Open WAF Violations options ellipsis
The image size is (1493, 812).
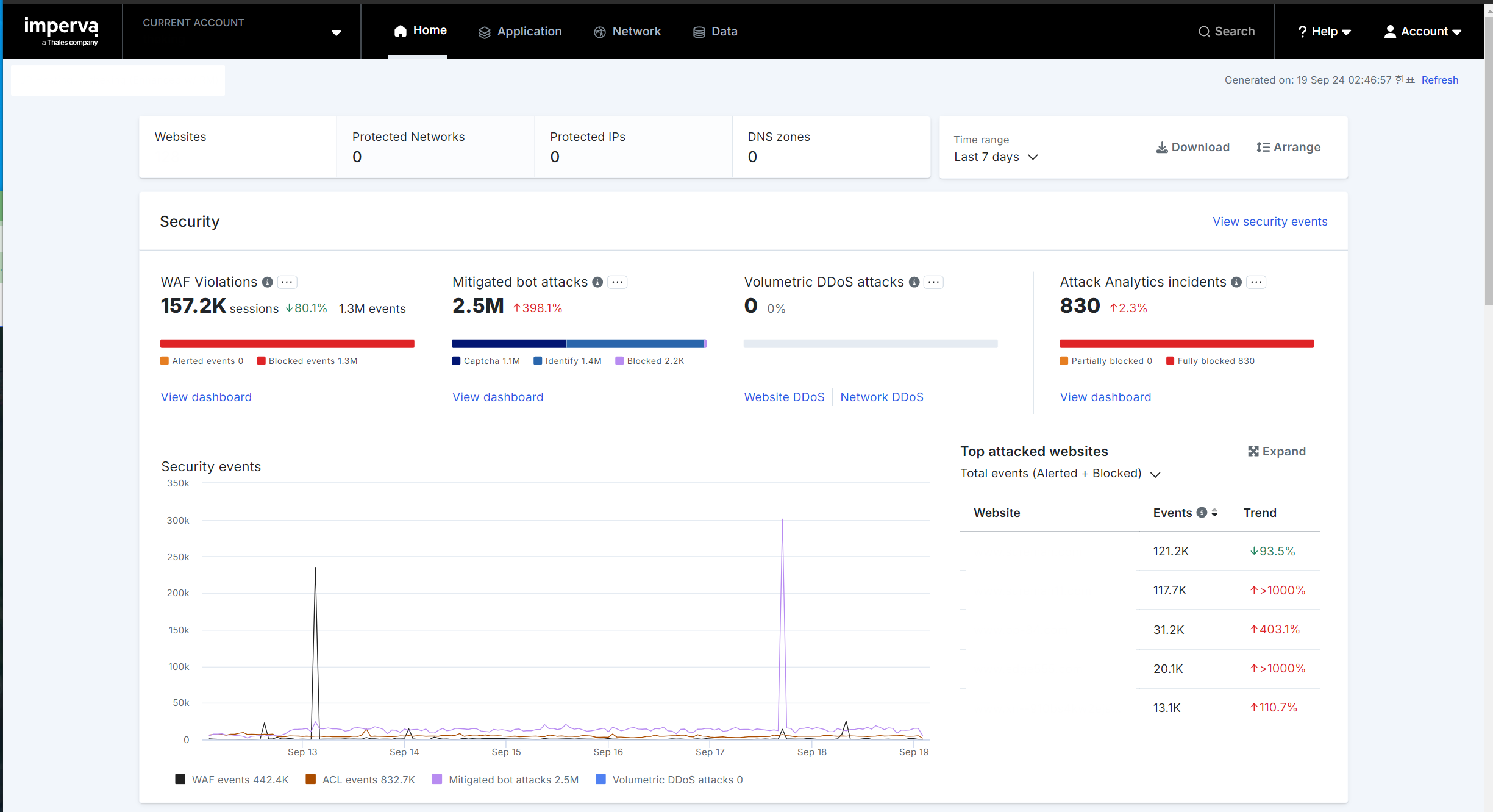(x=287, y=282)
